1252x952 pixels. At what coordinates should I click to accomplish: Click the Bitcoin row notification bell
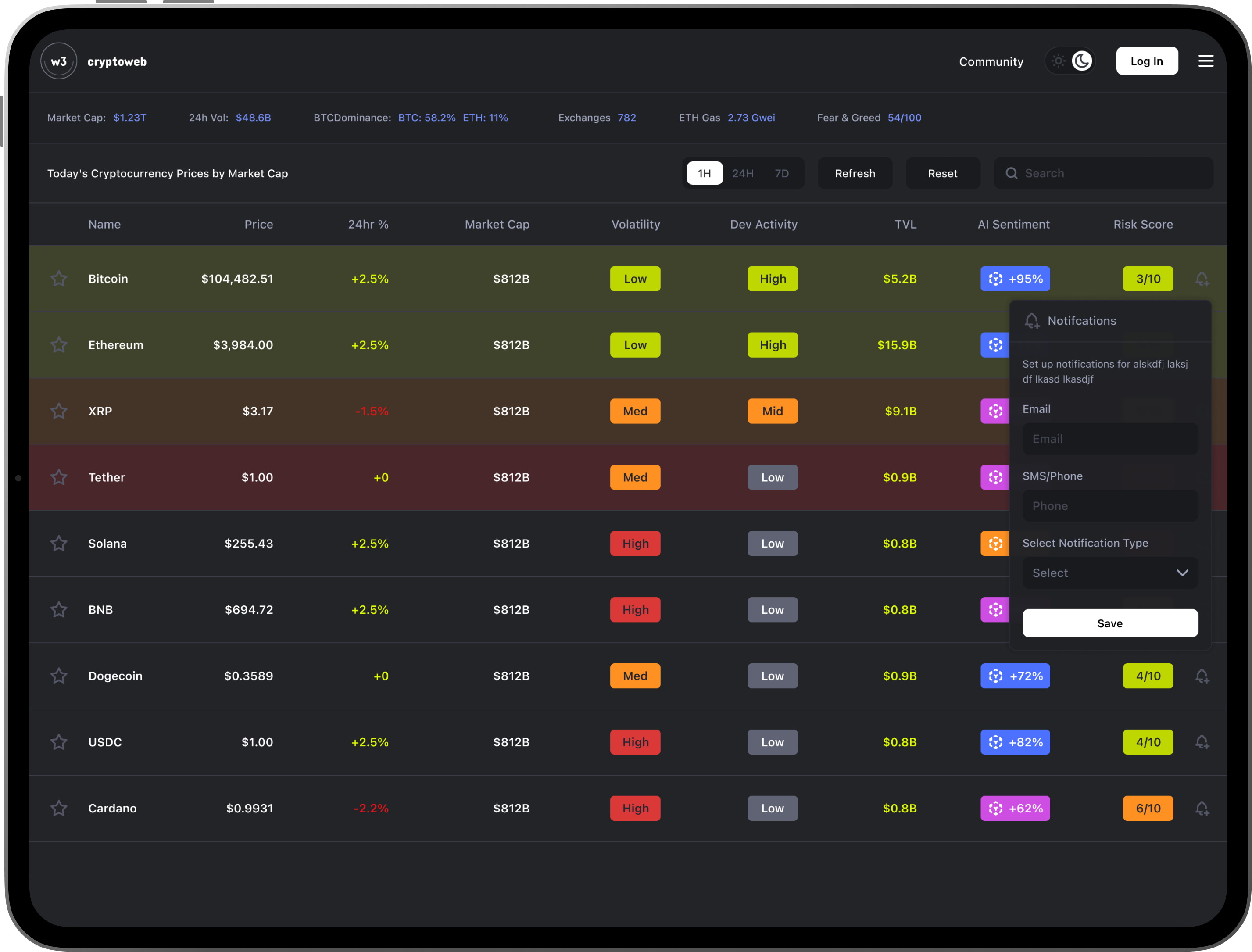coord(1202,279)
